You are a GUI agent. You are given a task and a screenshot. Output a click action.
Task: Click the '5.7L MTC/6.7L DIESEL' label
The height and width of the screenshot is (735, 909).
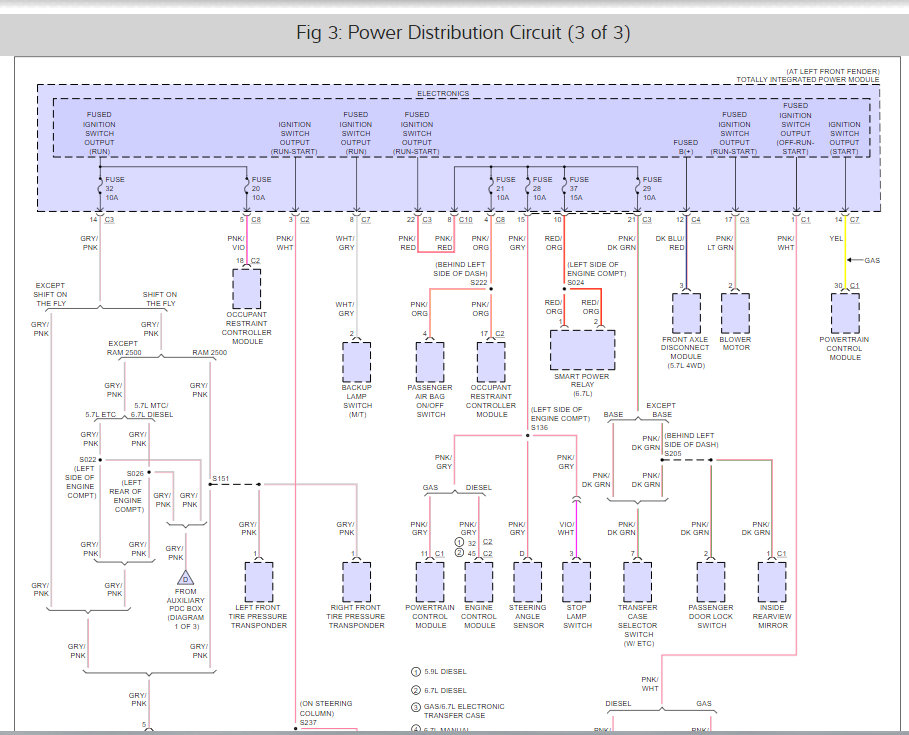pos(151,410)
